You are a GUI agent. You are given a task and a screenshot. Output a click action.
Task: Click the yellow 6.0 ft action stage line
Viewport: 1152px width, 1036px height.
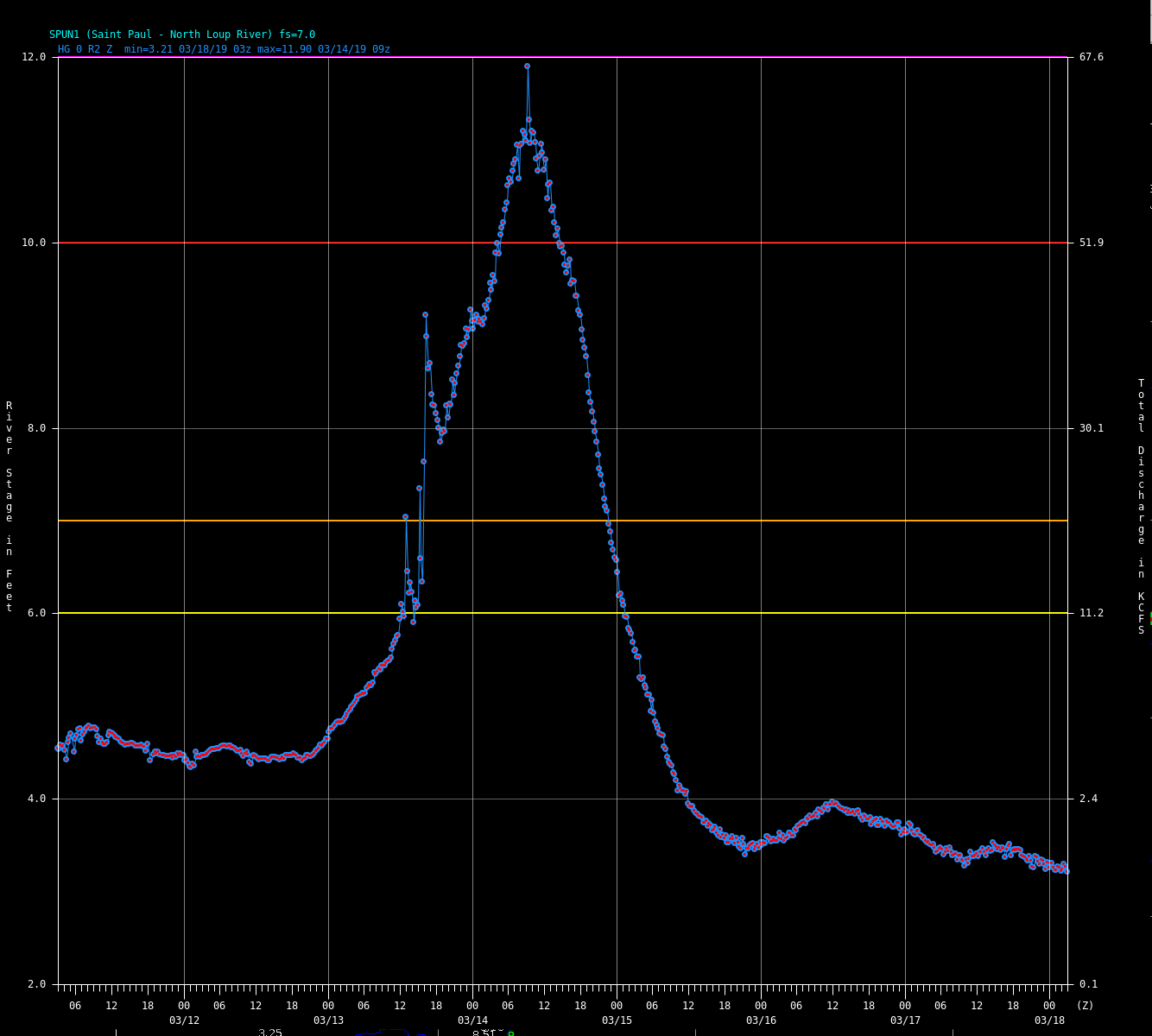tap(259, 613)
